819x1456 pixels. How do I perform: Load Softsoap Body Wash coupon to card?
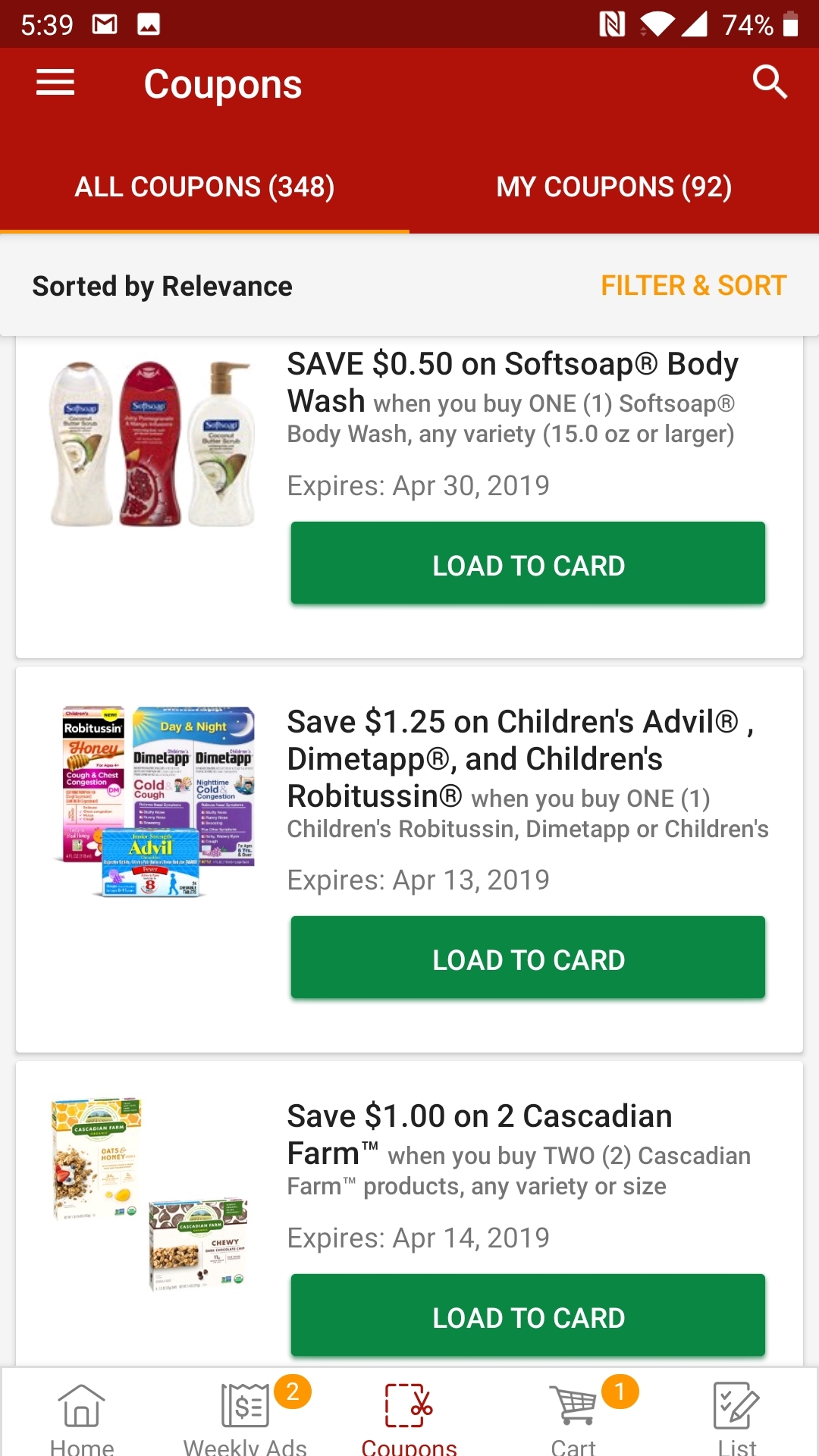(x=528, y=564)
